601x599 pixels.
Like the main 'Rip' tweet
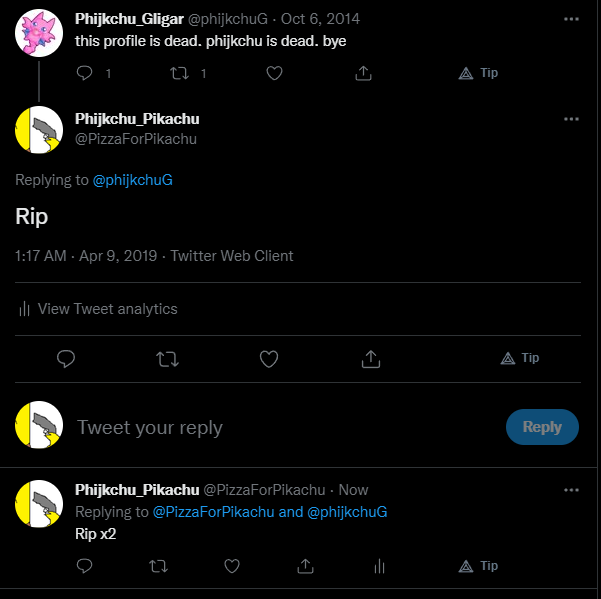point(269,359)
